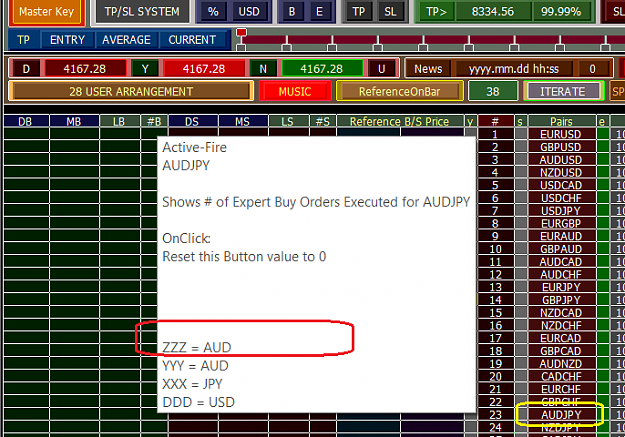The width and height of the screenshot is (625, 437).
Task: Click the ITERATE button
Action: (x=563, y=91)
